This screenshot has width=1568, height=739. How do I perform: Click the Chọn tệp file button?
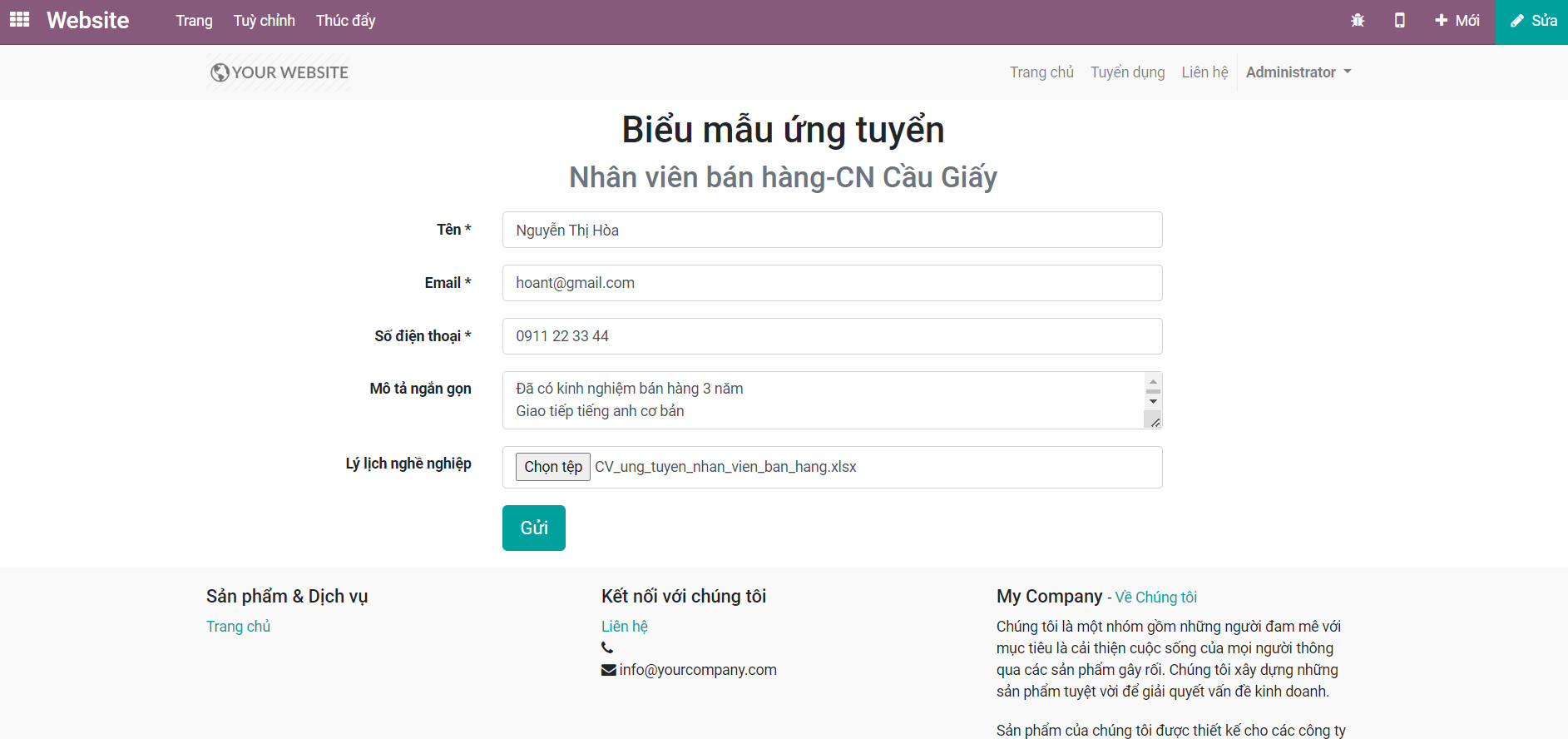click(x=553, y=467)
